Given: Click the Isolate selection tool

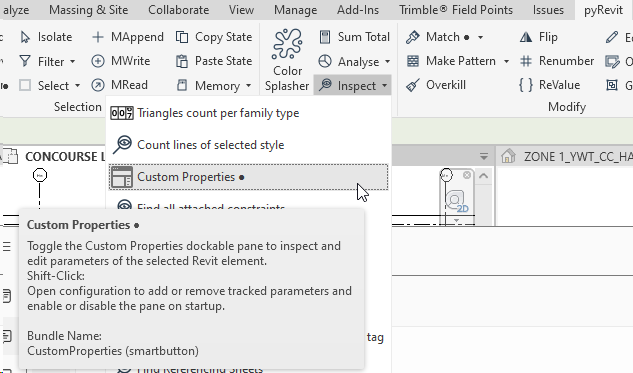Looking at the screenshot, I should (x=46, y=37).
